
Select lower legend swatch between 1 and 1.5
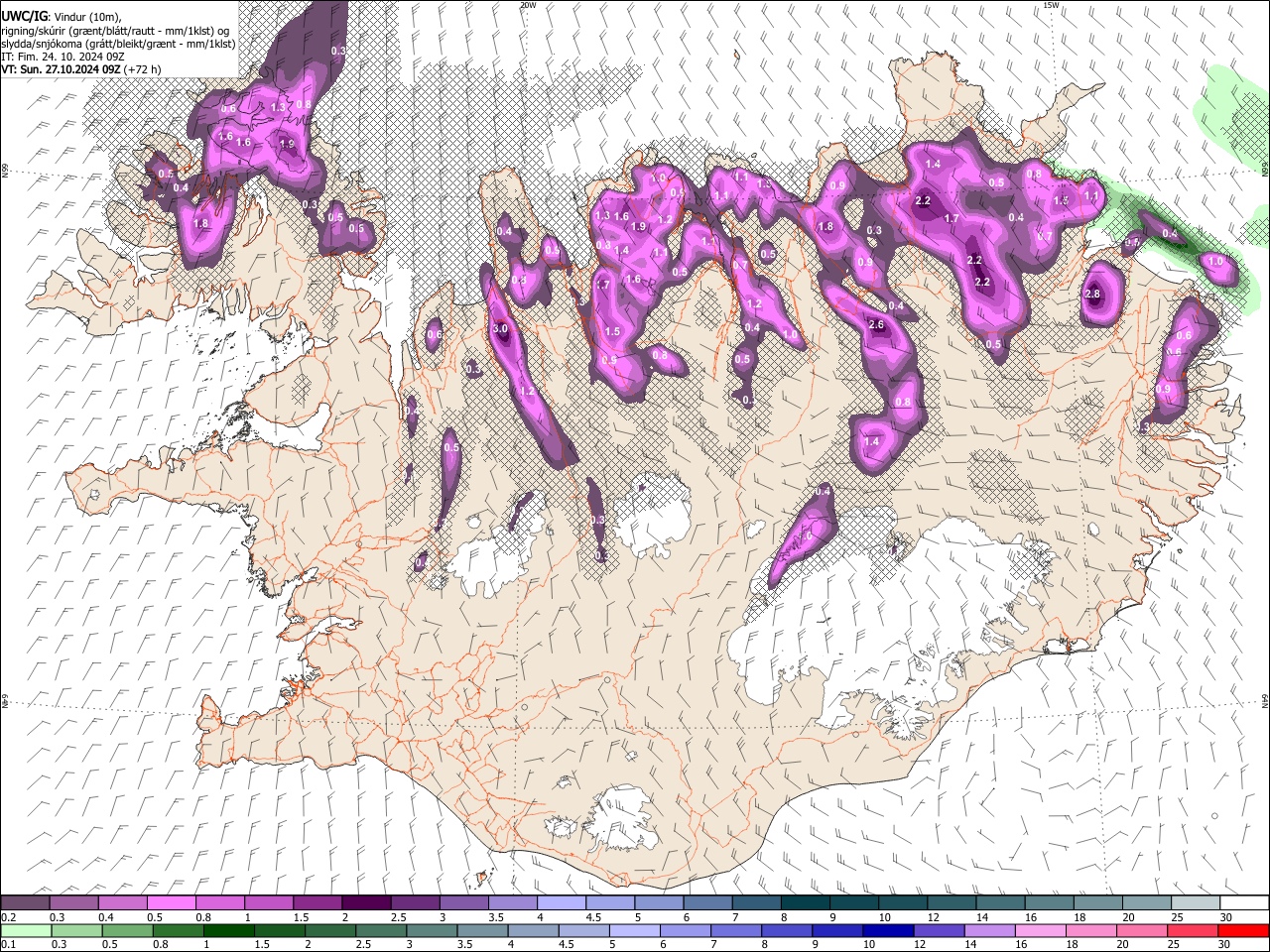tap(228, 930)
